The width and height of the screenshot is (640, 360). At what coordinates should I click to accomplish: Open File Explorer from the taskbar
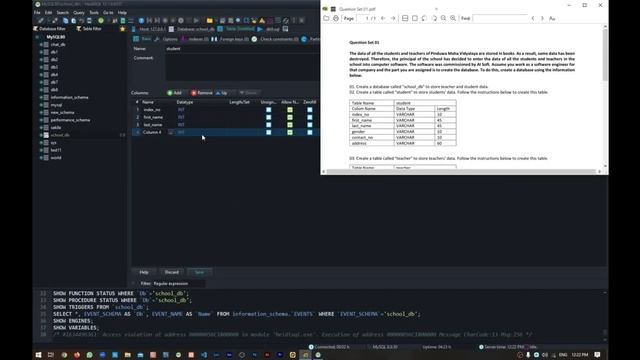click(x=128, y=355)
